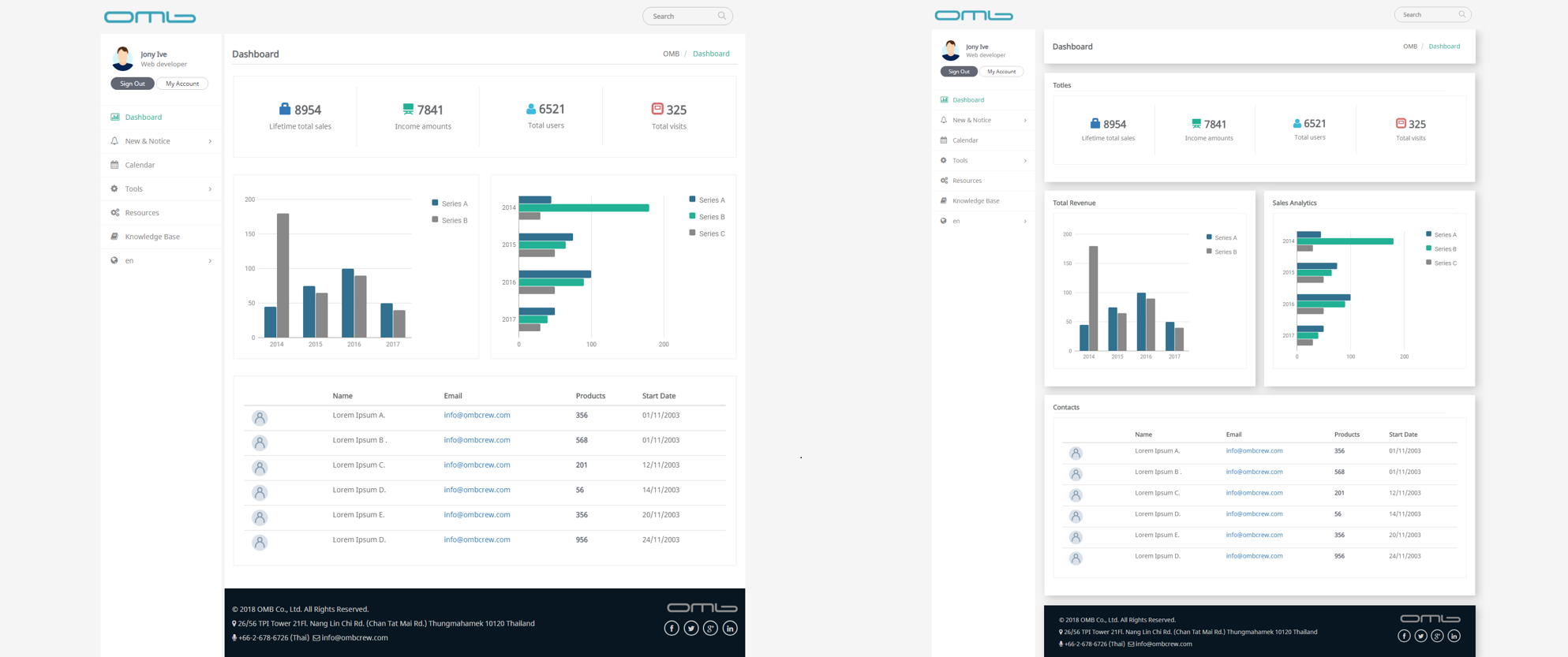Image resolution: width=1568 pixels, height=657 pixels.
Task: Click the Calendar icon in the left sidebar menu
Action: (114, 165)
